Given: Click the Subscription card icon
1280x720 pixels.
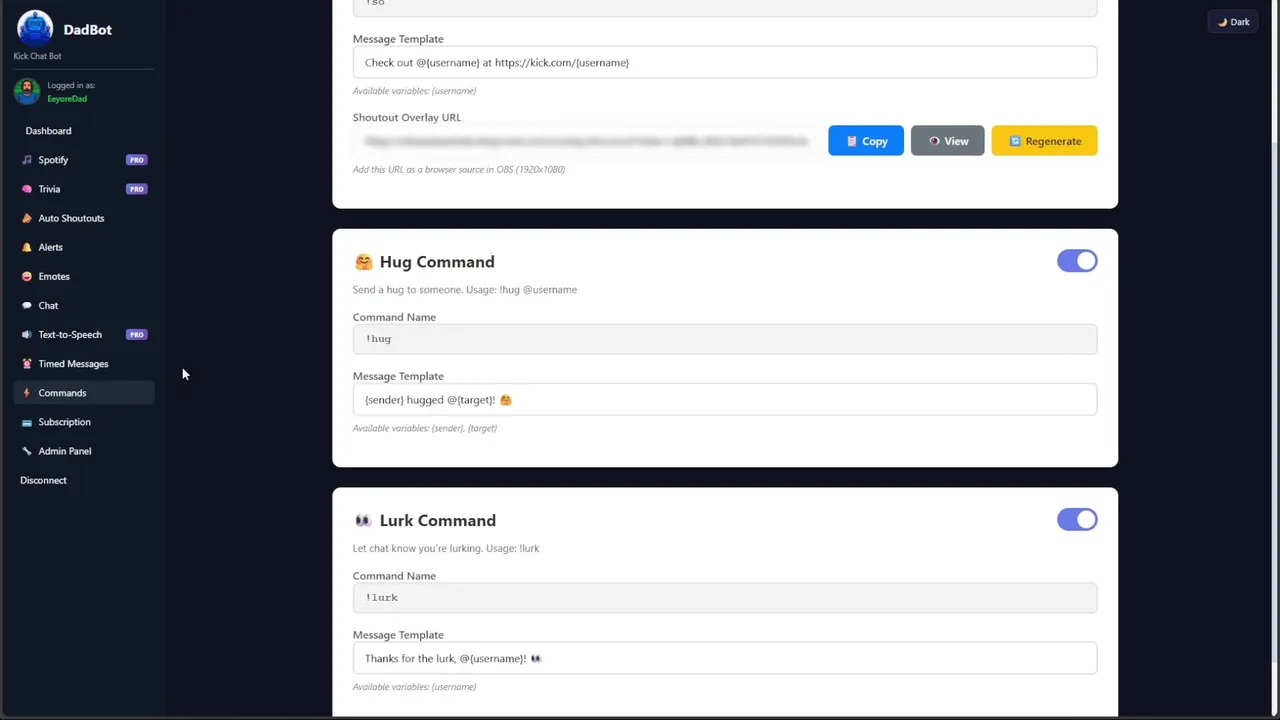Looking at the screenshot, I should click(27, 422).
